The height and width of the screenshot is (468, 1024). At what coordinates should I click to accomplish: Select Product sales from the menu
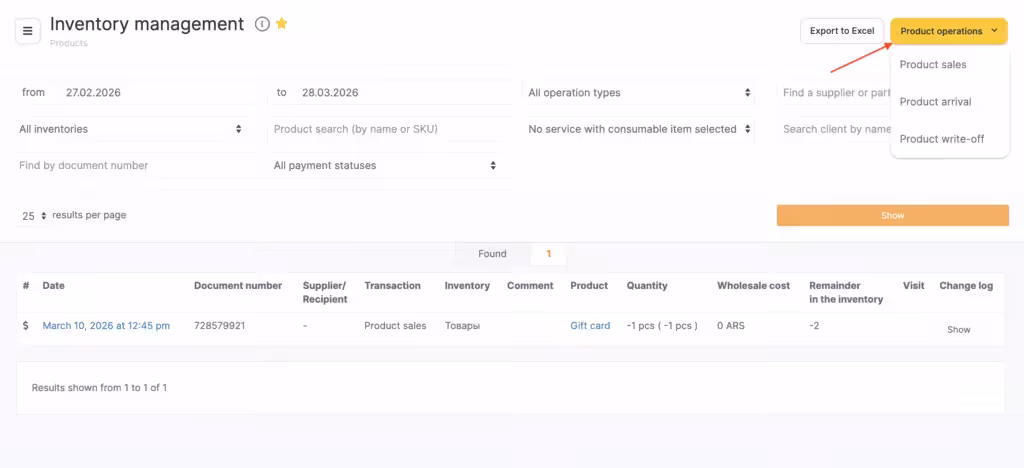tap(932, 65)
